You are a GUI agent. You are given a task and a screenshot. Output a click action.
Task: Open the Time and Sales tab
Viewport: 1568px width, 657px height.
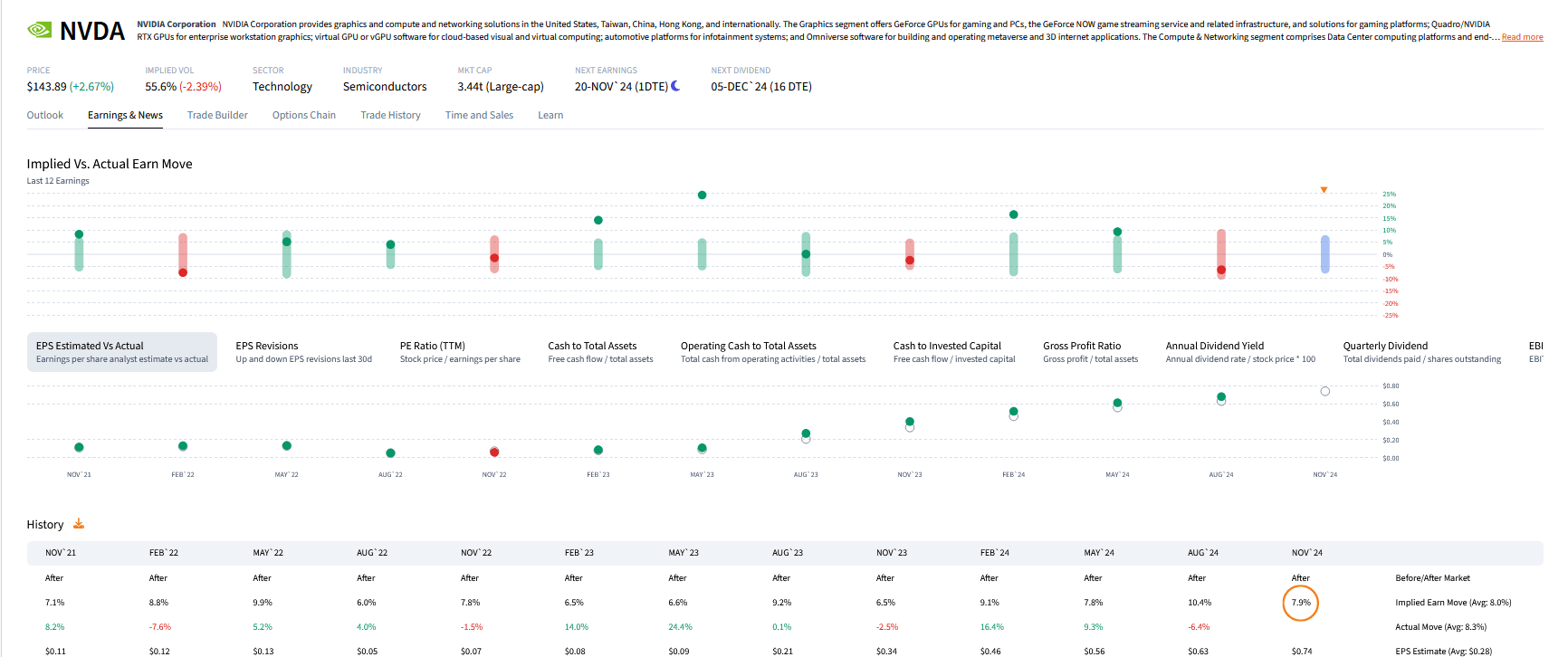pos(479,115)
